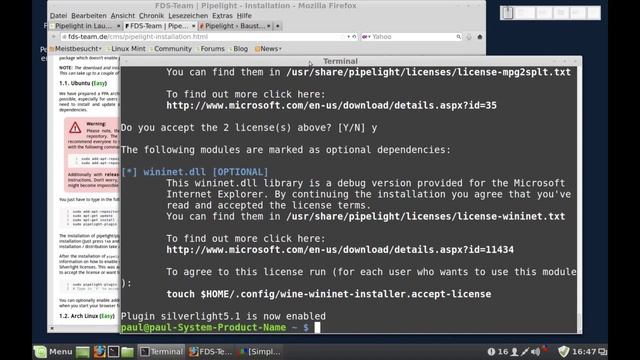Open the network connection tray icon
This screenshot has height=360, width=640.
point(525,351)
